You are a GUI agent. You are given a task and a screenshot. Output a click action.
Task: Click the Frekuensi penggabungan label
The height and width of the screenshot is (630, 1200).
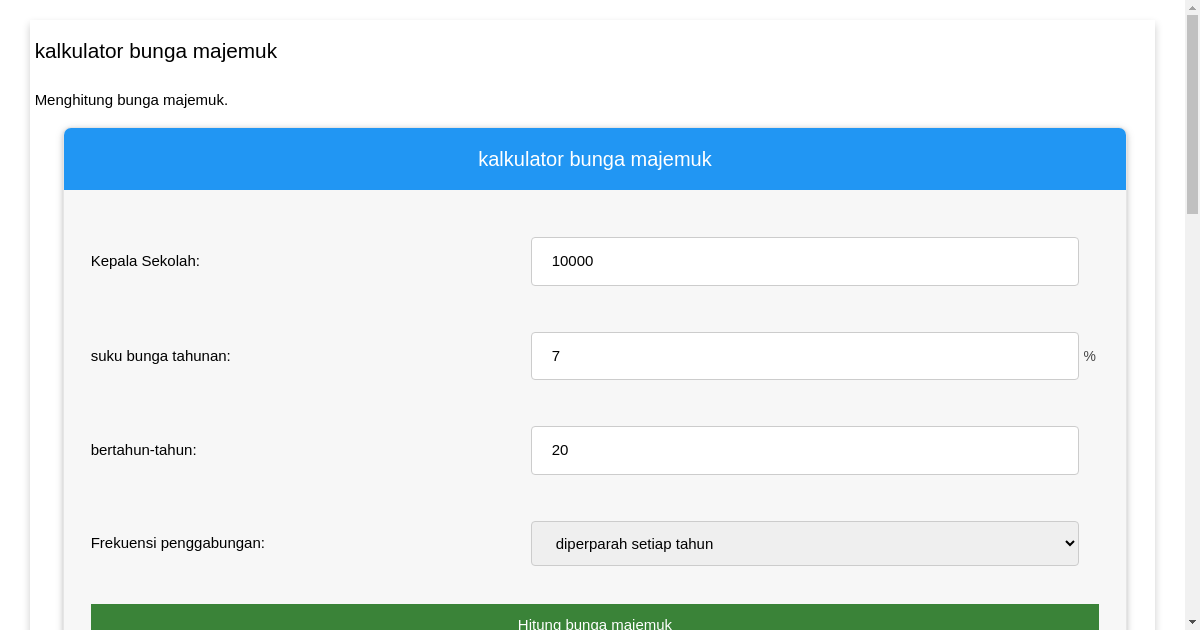click(x=177, y=543)
